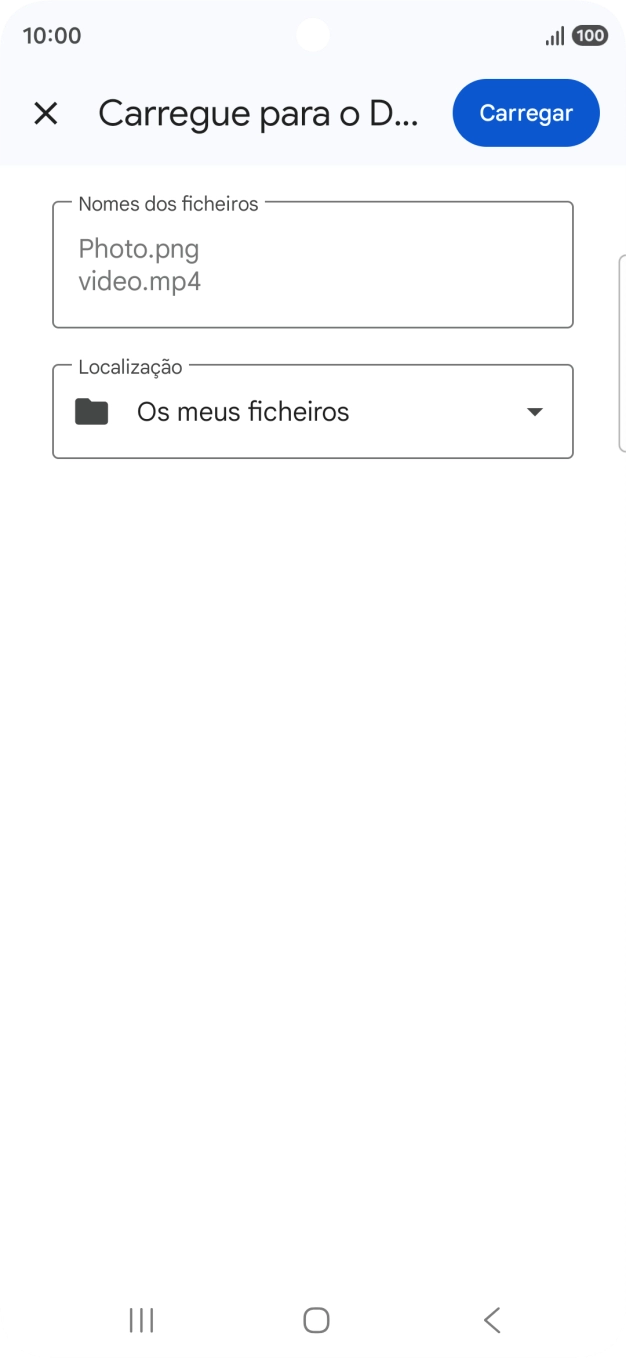Tap the Carregue para o D... title

(x=258, y=113)
